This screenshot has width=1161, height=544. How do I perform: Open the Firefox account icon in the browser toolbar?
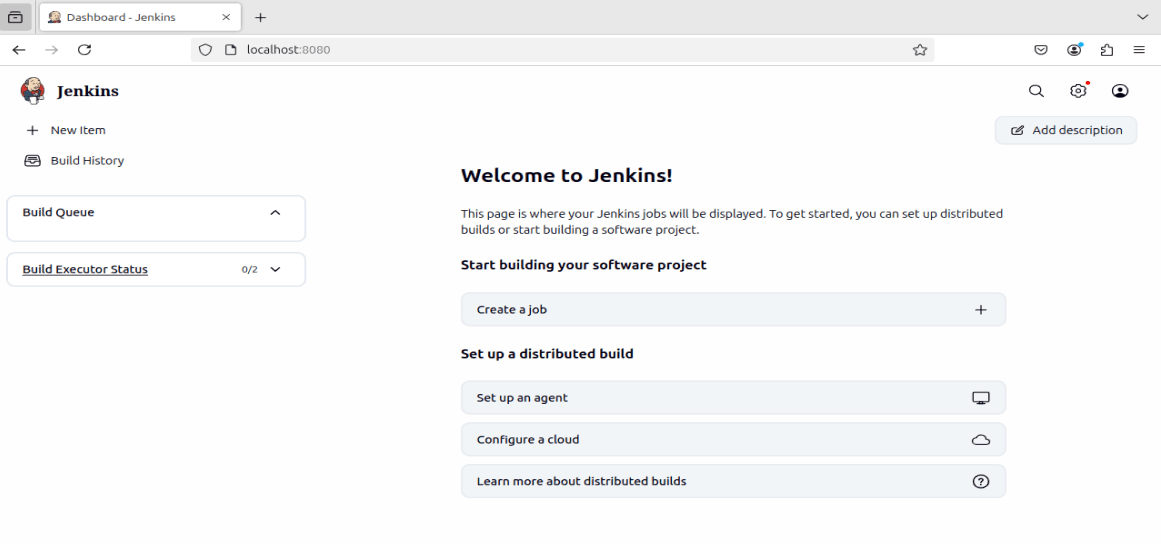(1074, 50)
